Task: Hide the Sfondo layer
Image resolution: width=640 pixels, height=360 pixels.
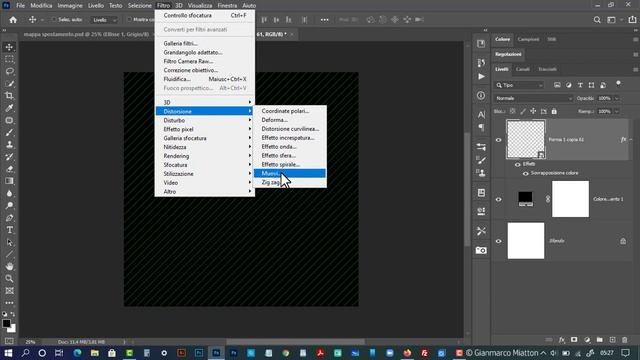Action: point(498,241)
